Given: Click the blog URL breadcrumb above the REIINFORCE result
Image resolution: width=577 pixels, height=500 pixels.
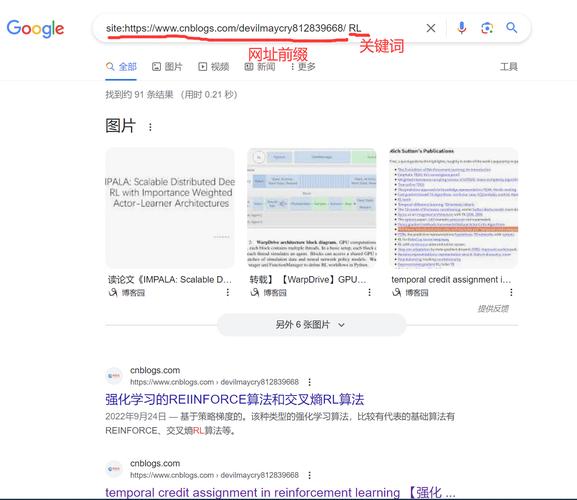Looking at the screenshot, I should point(214,382).
